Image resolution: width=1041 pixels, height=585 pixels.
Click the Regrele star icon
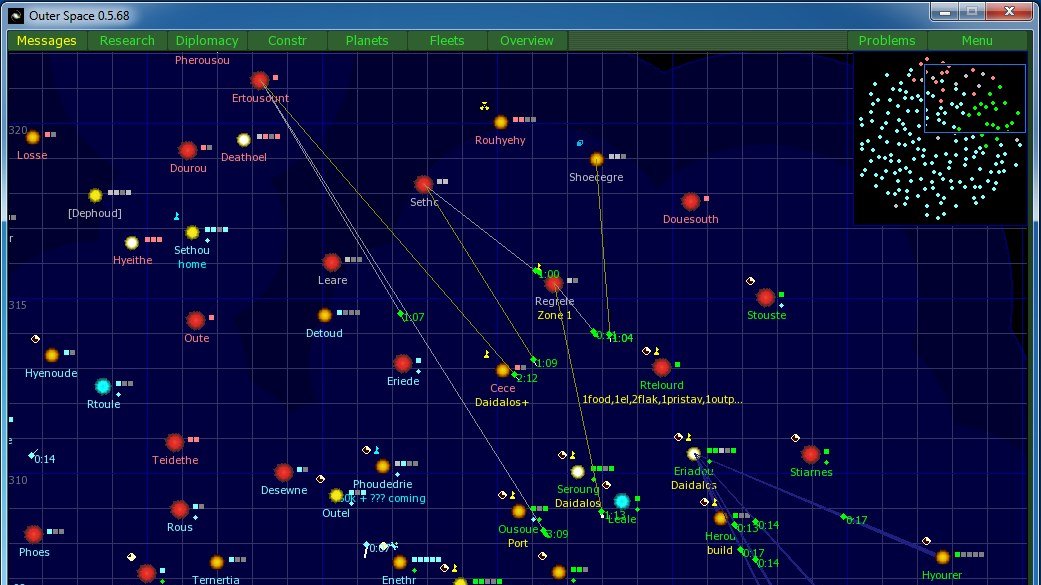point(553,284)
